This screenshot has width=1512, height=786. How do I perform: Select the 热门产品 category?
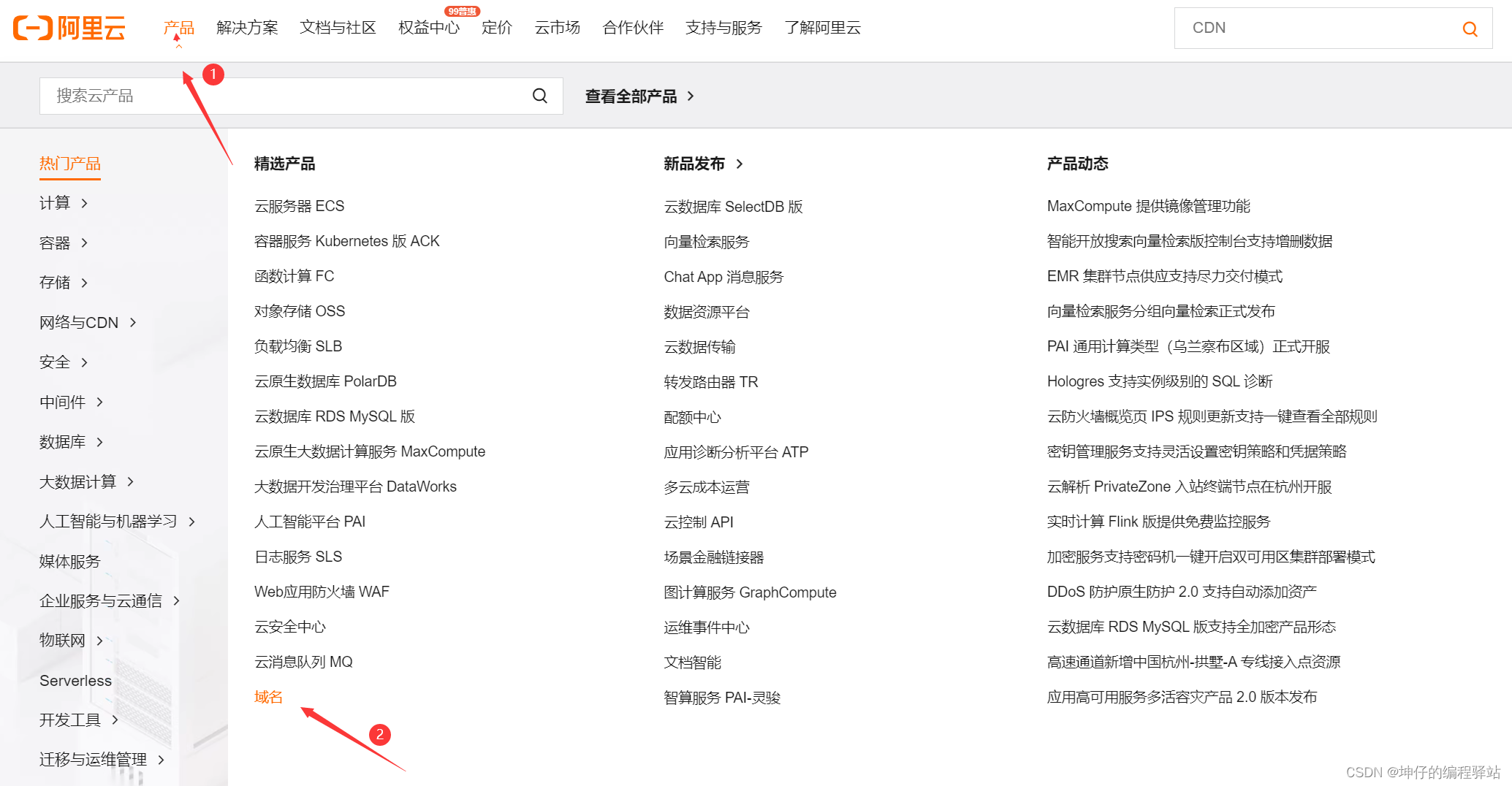pos(70,164)
